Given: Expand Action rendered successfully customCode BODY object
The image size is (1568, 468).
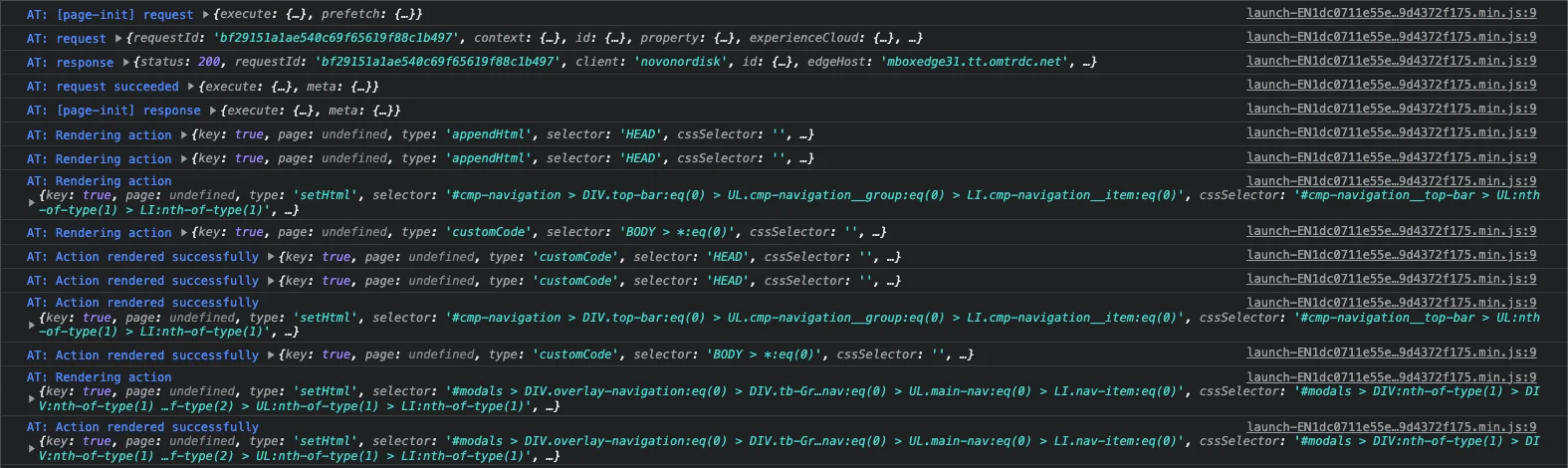Looking at the screenshot, I should (x=271, y=354).
